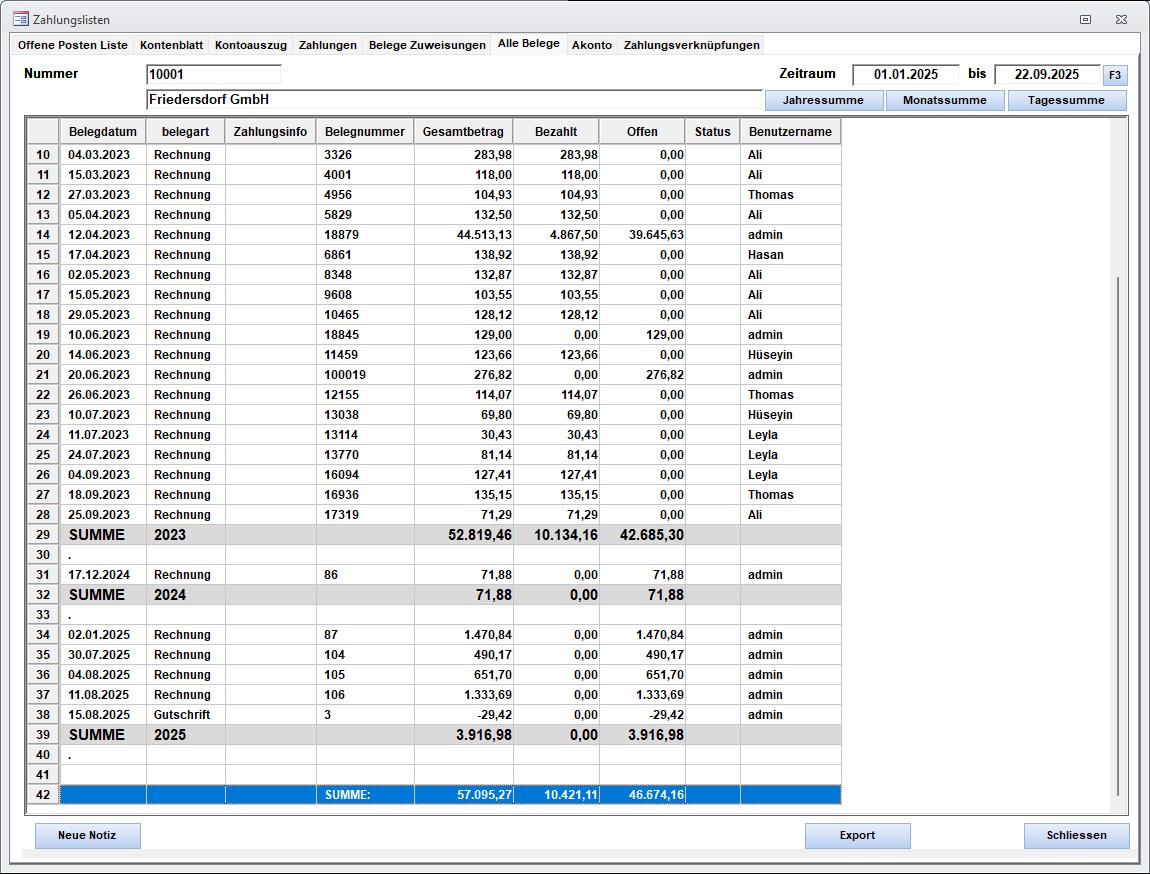Click the Jahressumme button
This screenshot has width=1150, height=874.
[x=824, y=100]
